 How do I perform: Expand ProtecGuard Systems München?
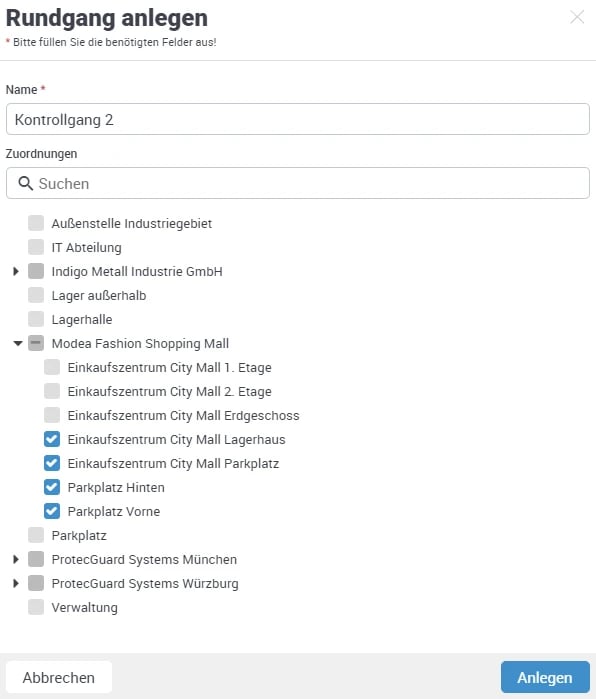(16, 559)
